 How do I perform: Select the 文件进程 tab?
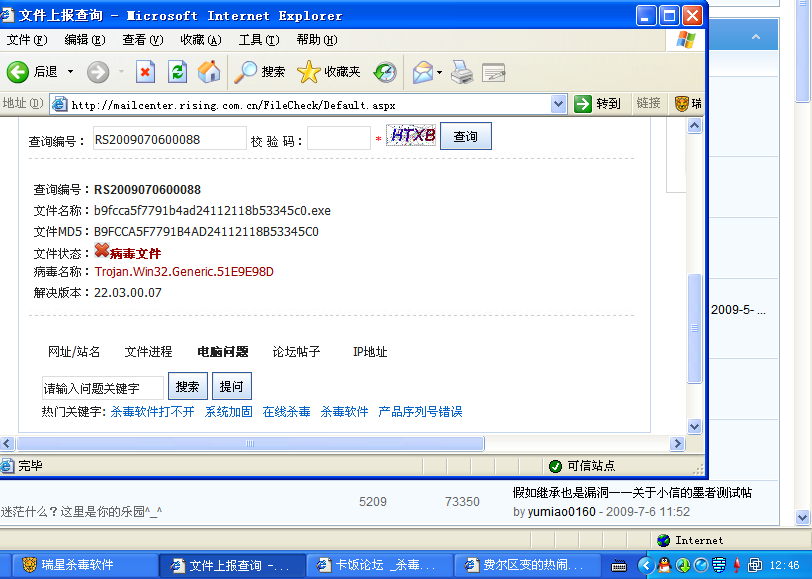pyautogui.click(x=148, y=352)
